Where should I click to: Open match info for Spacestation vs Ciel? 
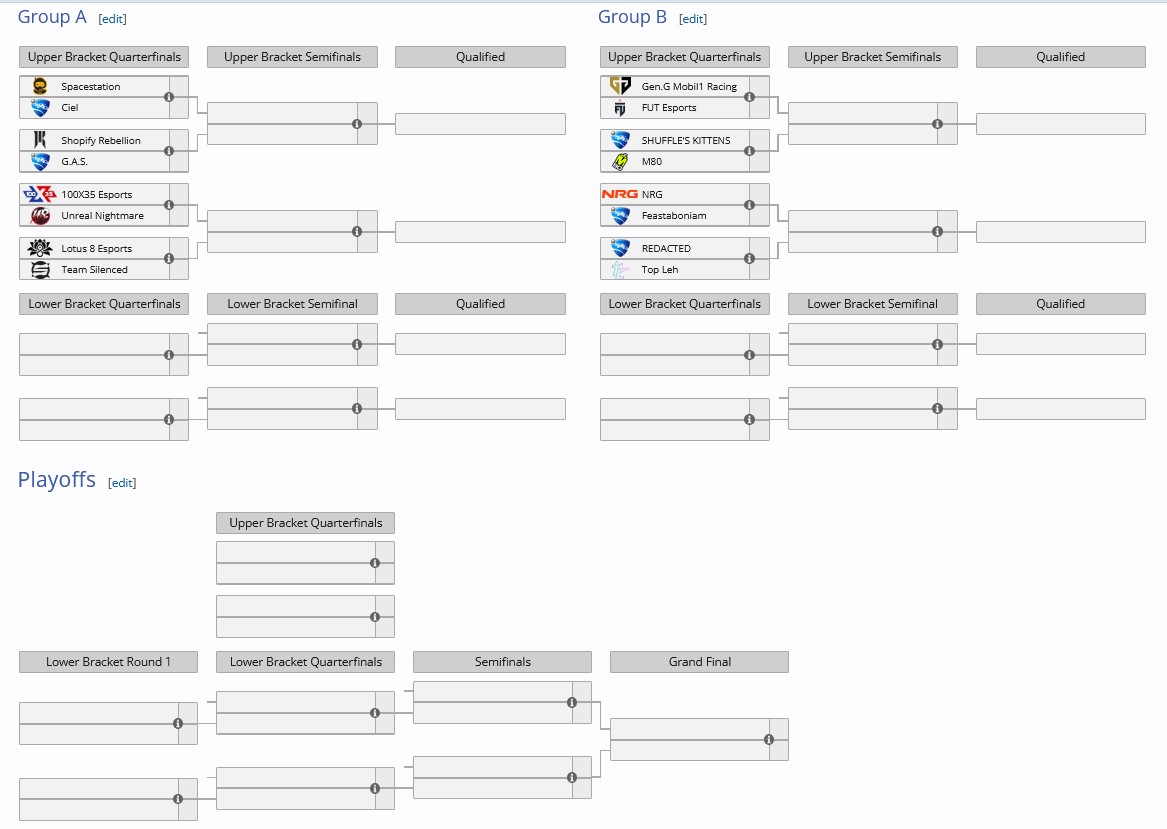pos(169,97)
